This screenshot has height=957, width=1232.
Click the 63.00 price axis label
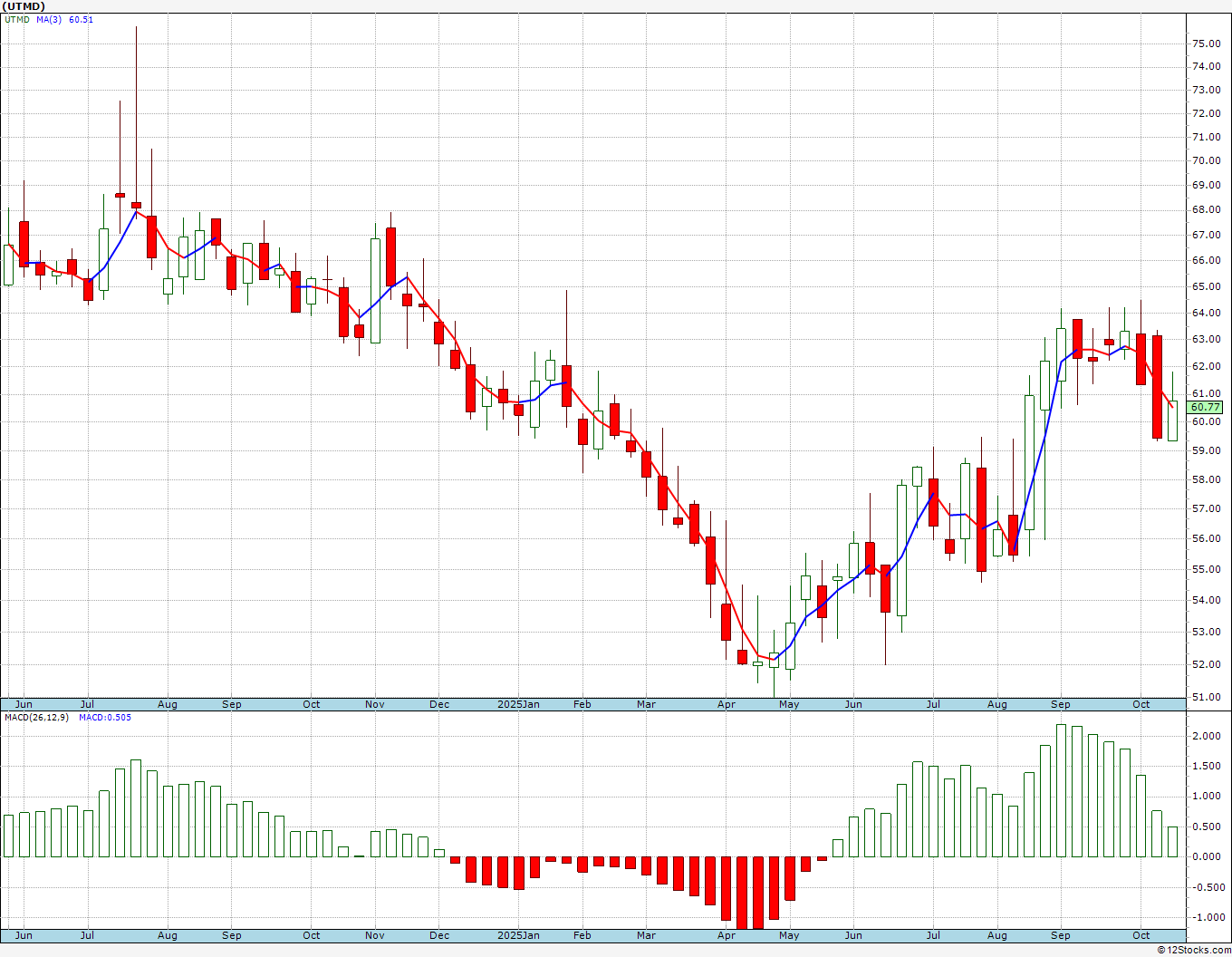pyautogui.click(x=1206, y=340)
